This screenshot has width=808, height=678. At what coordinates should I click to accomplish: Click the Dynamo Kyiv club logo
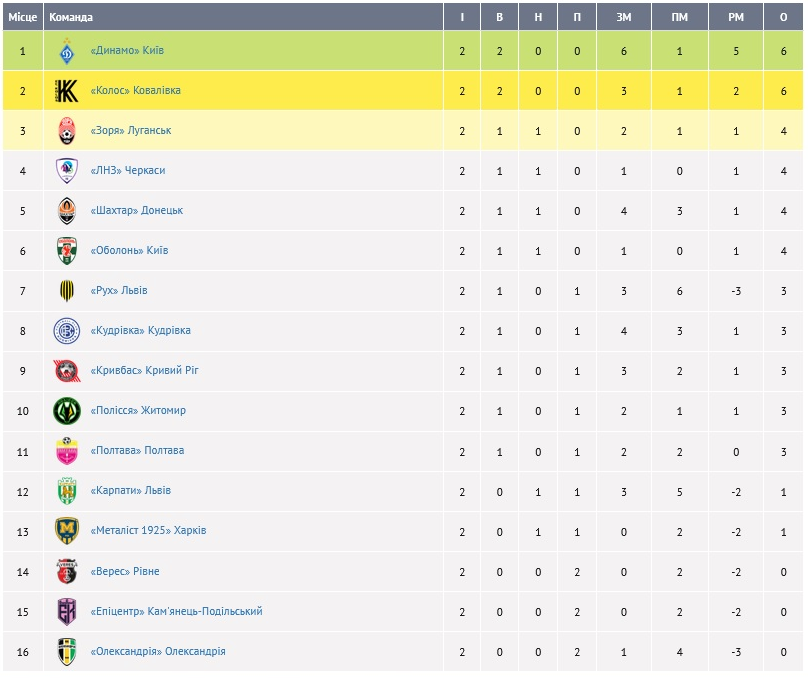click(x=66, y=51)
